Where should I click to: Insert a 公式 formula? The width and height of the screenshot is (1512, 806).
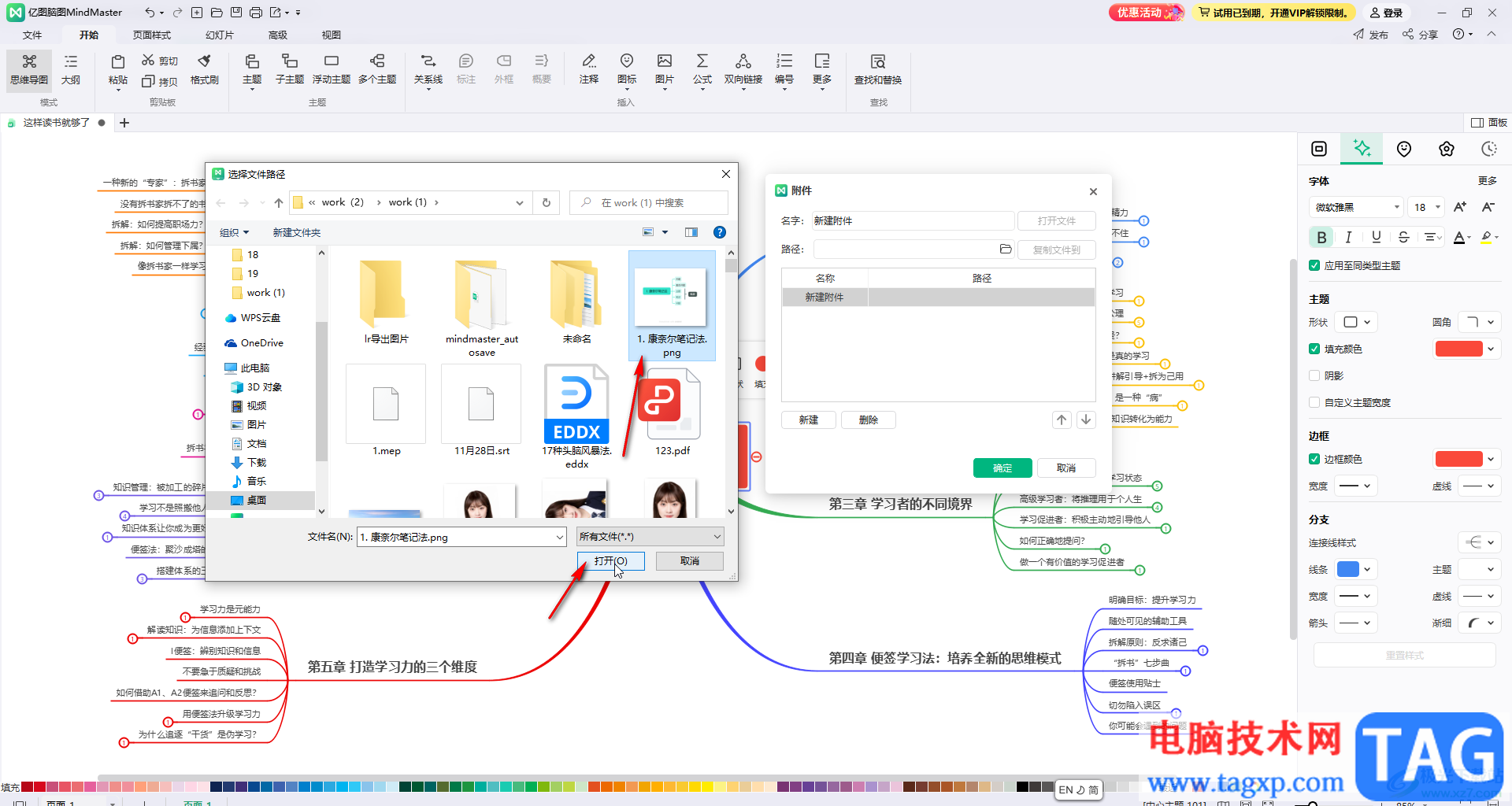702,69
